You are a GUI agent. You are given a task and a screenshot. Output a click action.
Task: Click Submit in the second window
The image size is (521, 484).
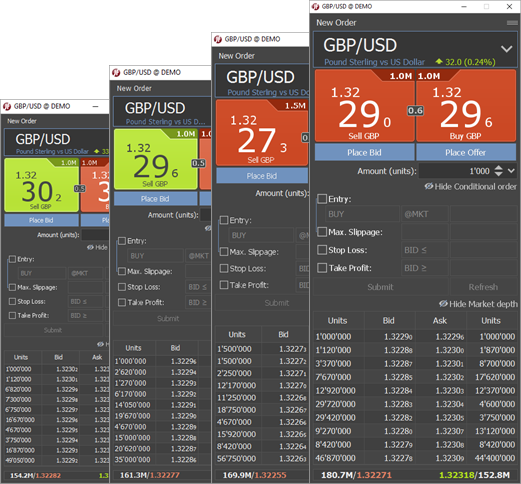168,319
